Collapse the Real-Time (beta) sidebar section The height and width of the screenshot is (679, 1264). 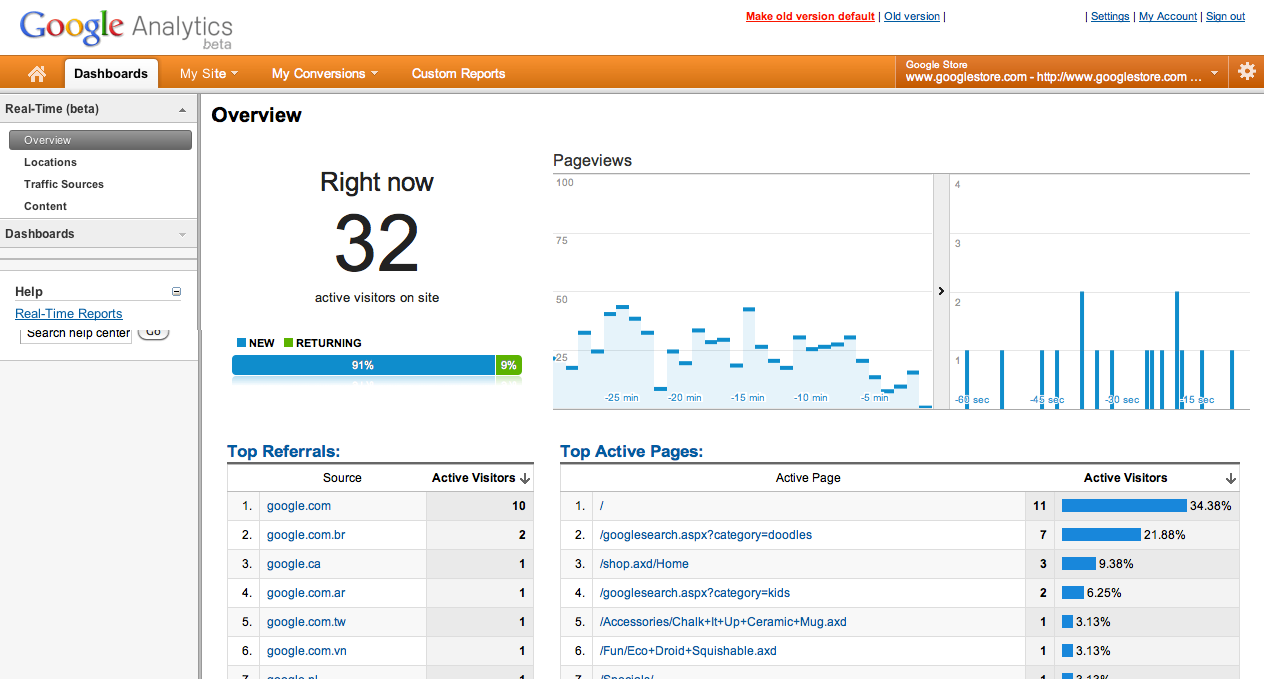pos(181,108)
